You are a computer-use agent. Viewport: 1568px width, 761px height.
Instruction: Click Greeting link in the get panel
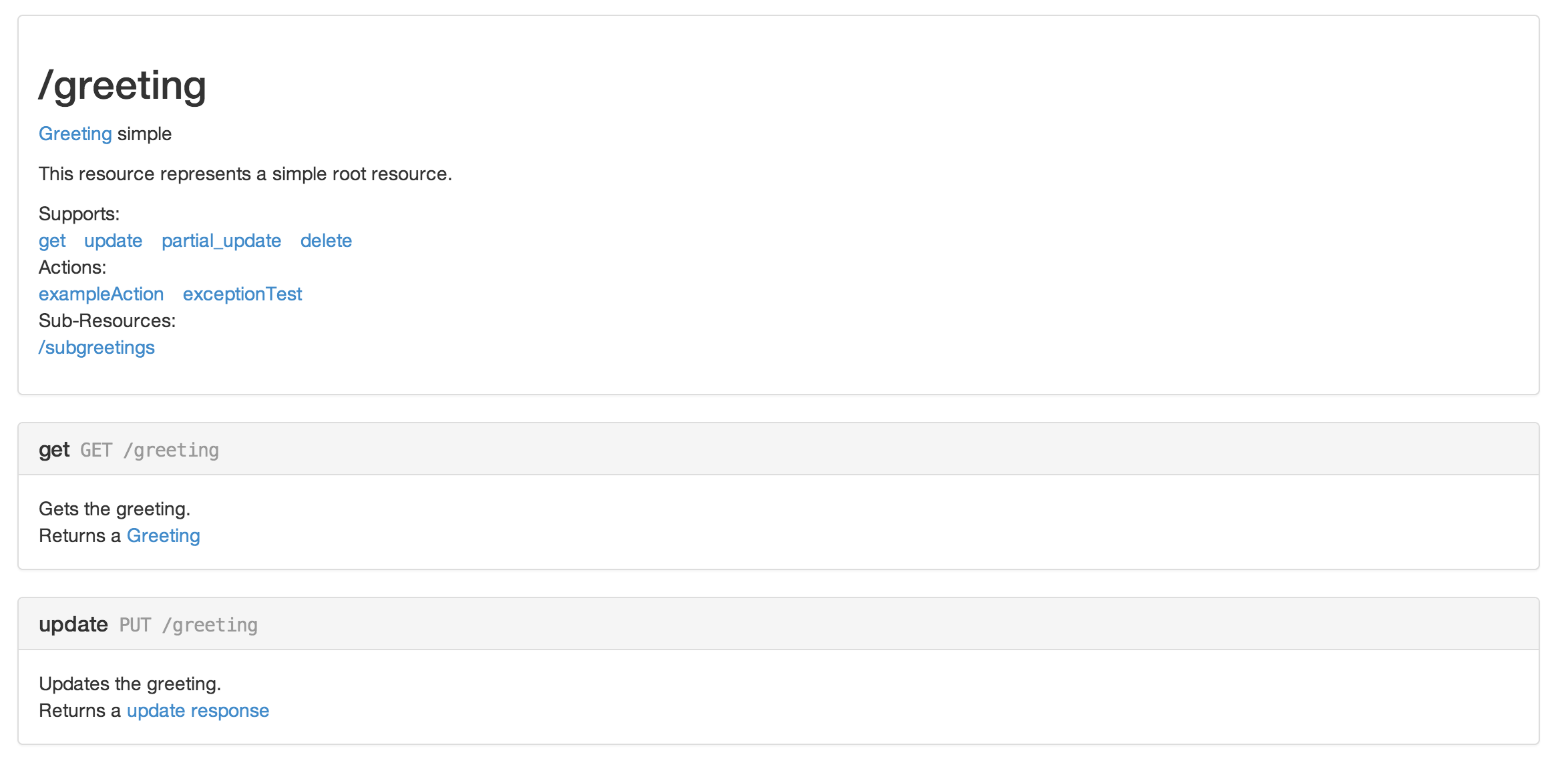[x=163, y=536]
